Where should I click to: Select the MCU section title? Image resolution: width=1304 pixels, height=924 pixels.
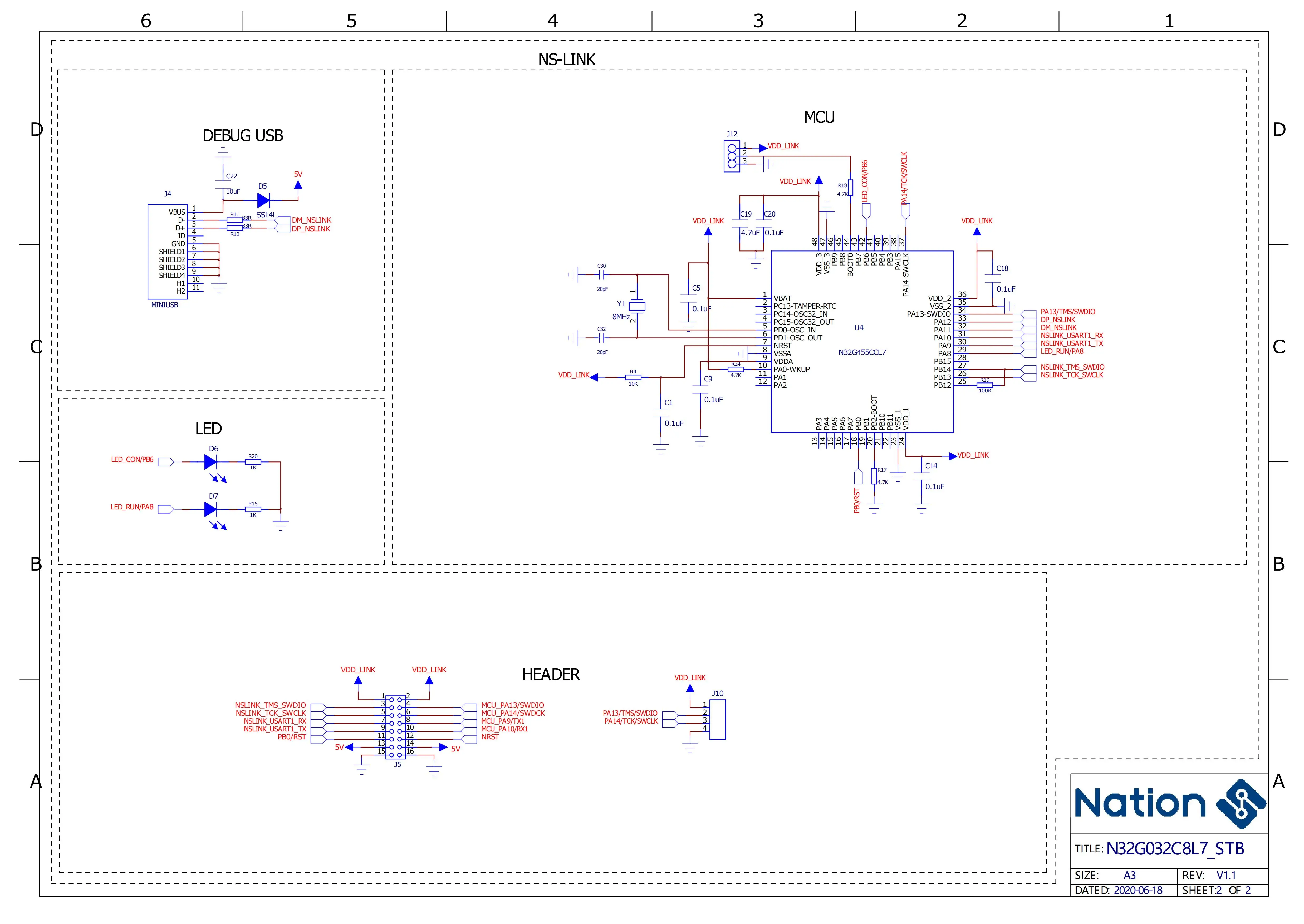pyautogui.click(x=819, y=117)
